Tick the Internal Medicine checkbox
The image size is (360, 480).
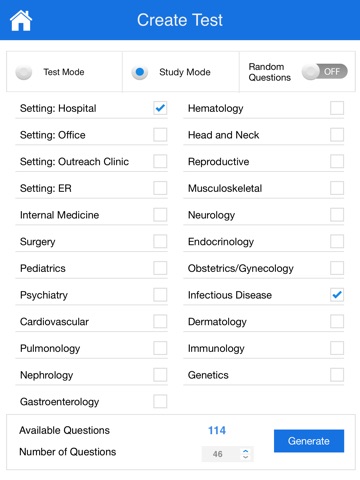pyautogui.click(x=160, y=215)
